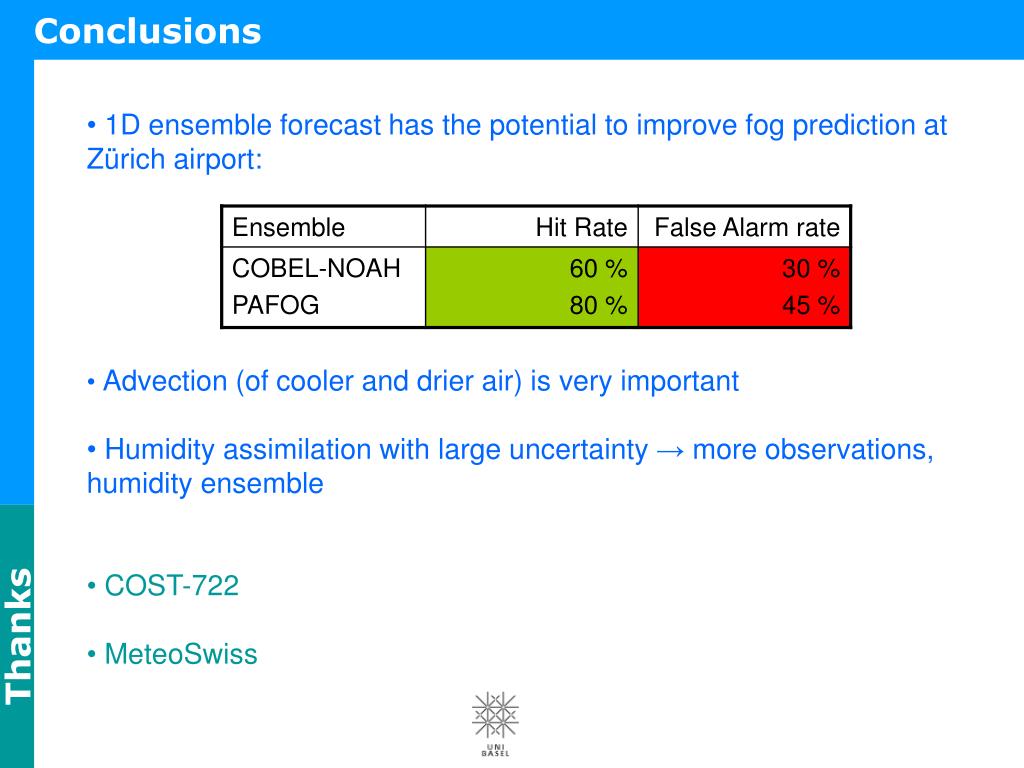Click the False Alarm rate column header

click(x=746, y=227)
